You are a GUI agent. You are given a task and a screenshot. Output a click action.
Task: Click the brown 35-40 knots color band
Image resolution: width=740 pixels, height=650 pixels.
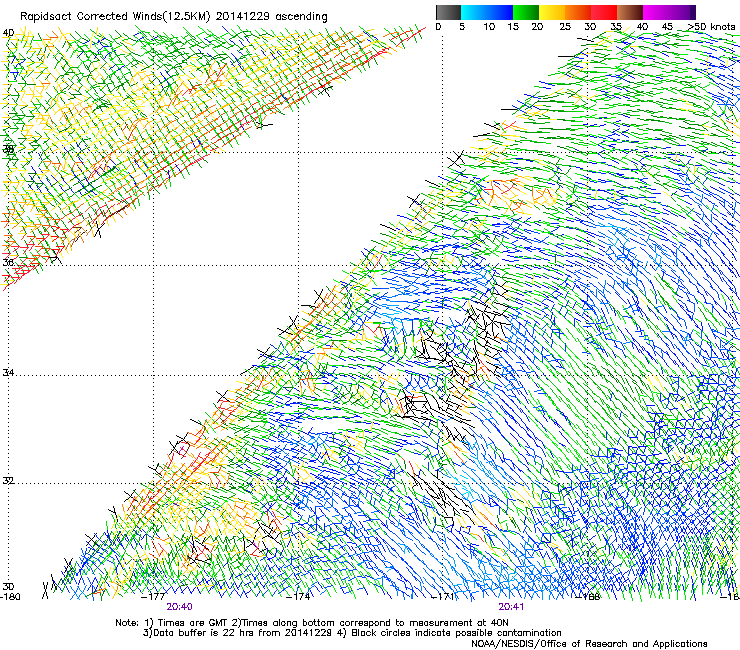(x=630, y=12)
